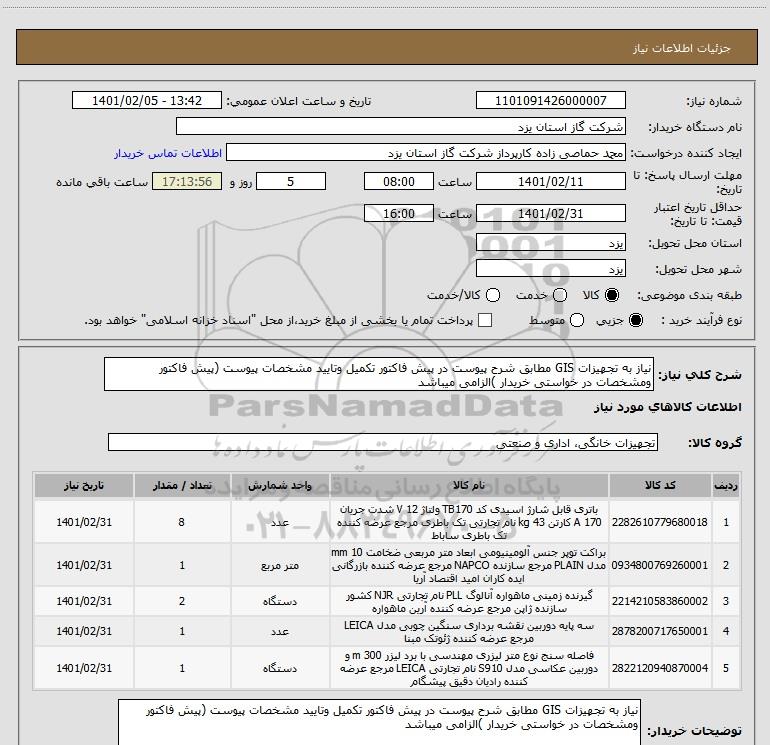Screen dimensions: 770x745
Task: Toggle the Islamic treasury payment checkbox
Action: click(485, 321)
